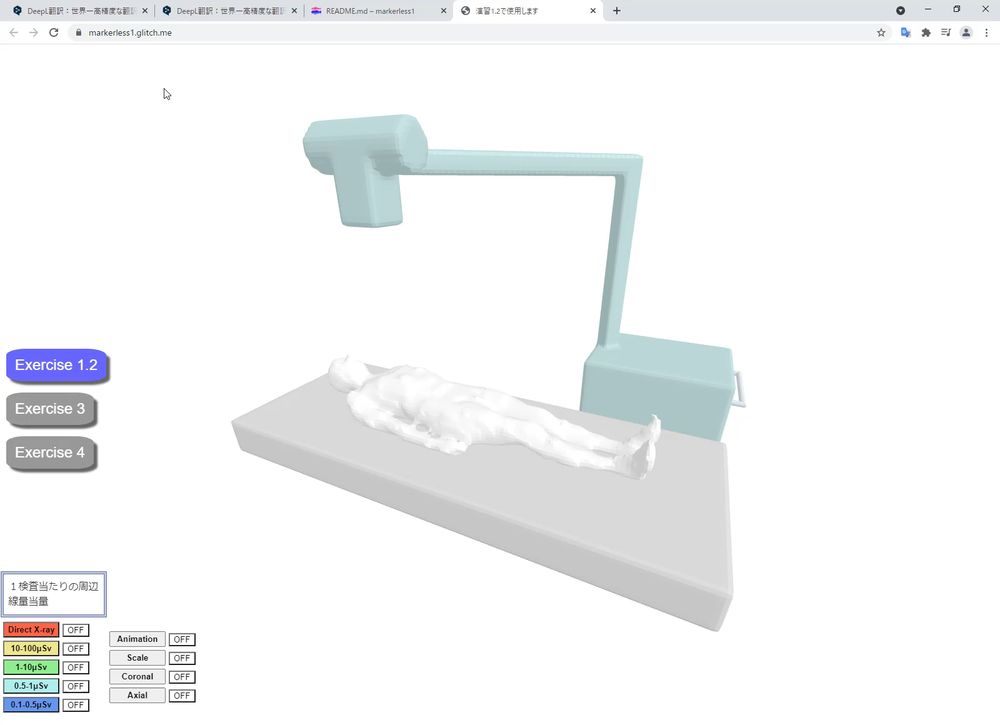
Task: Close the first DeepL翻訳 tab
Action: 145,11
